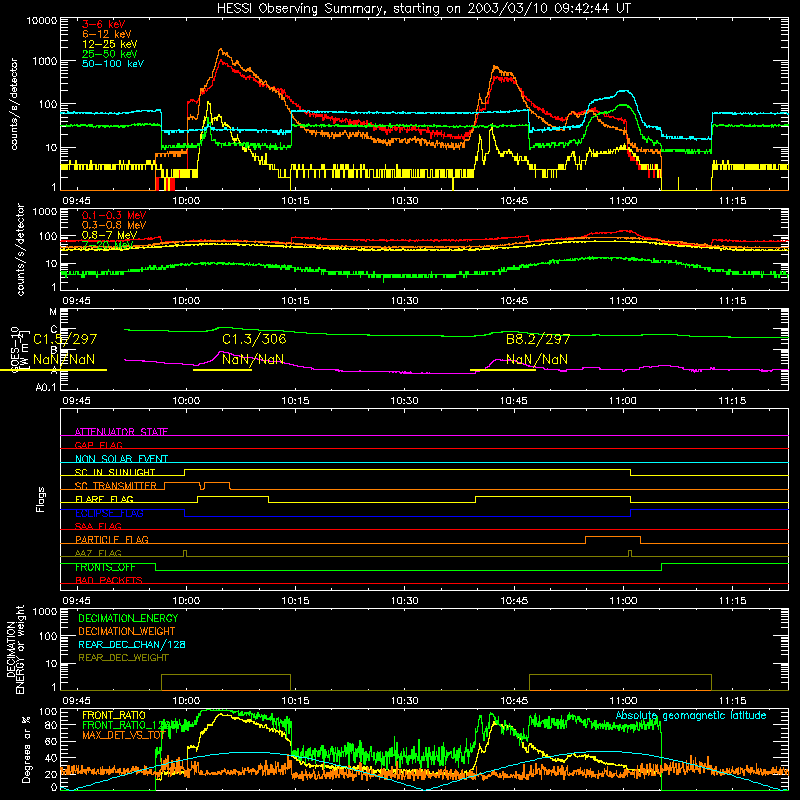Click yellow flare interval bar below B8.2/297
800x800 pixels.
point(503,370)
